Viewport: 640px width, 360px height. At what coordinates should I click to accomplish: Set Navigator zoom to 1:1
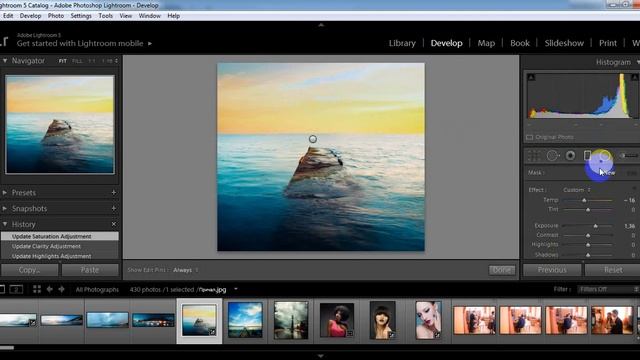92,61
